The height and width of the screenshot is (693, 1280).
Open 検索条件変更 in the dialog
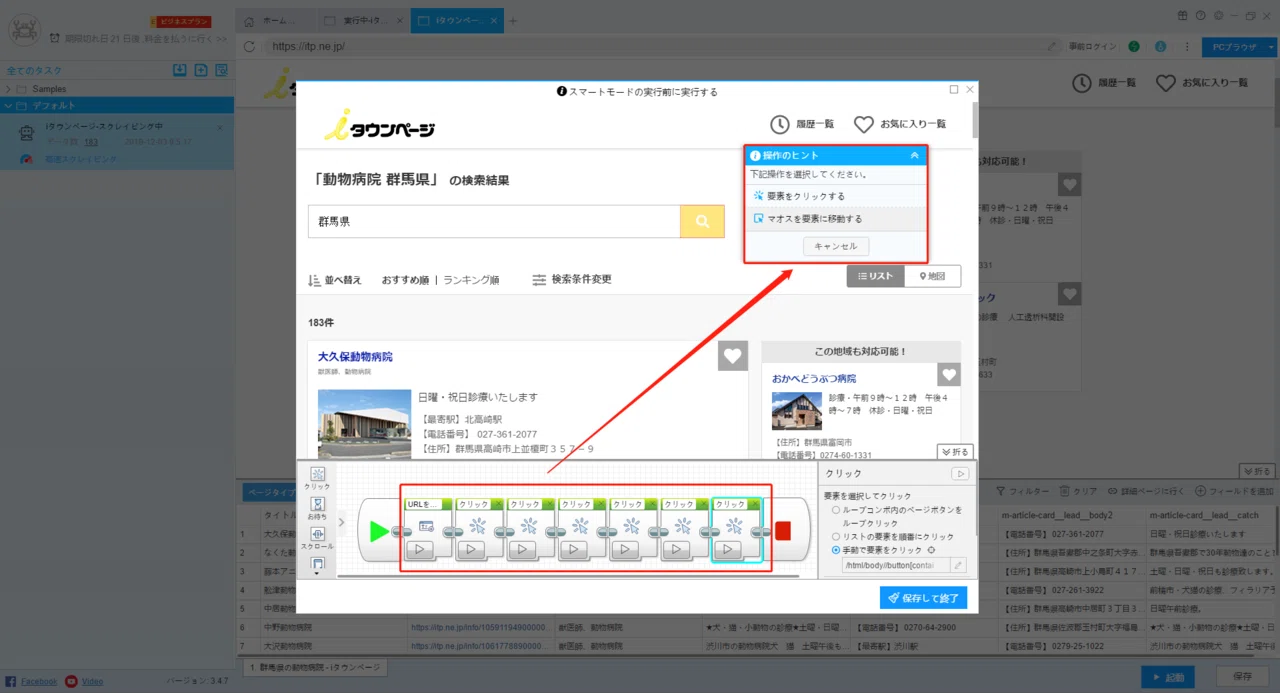click(x=571, y=280)
